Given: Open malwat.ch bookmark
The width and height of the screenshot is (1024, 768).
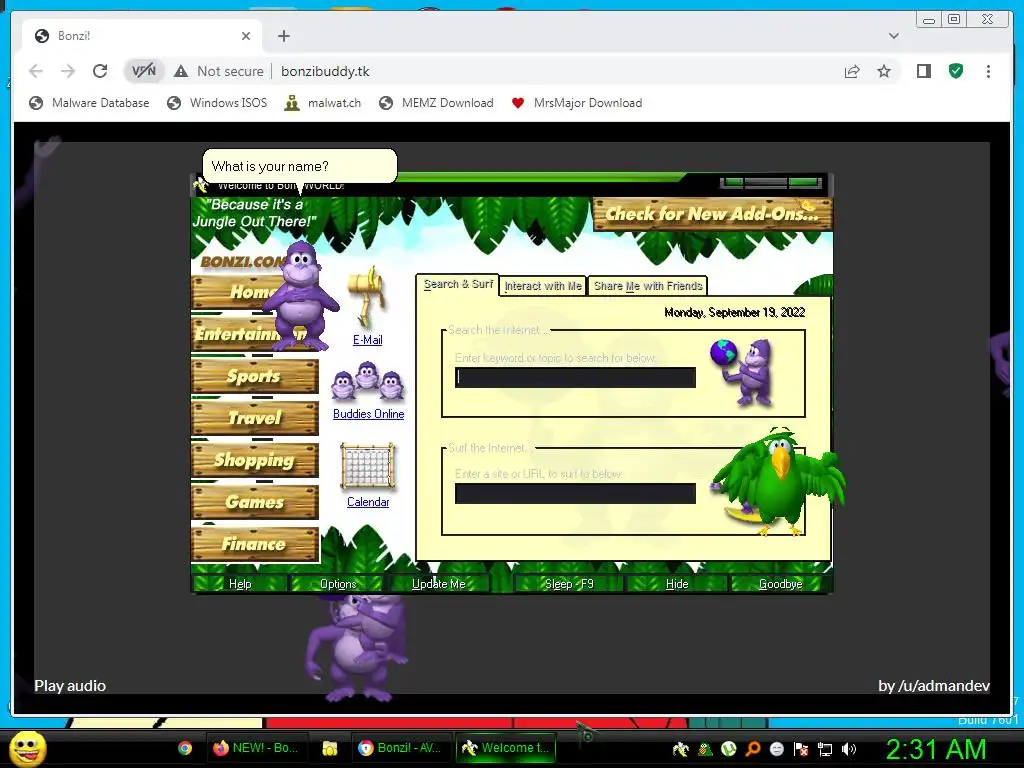Looking at the screenshot, I should click(323, 103).
